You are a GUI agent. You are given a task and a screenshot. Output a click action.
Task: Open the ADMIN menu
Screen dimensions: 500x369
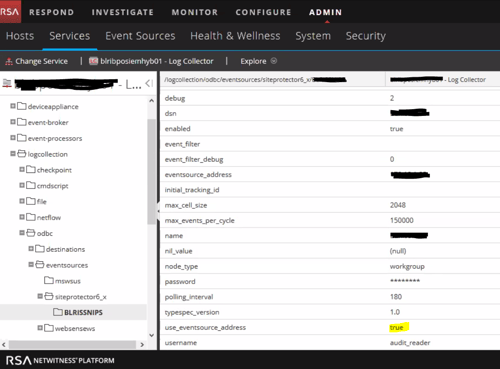point(325,12)
